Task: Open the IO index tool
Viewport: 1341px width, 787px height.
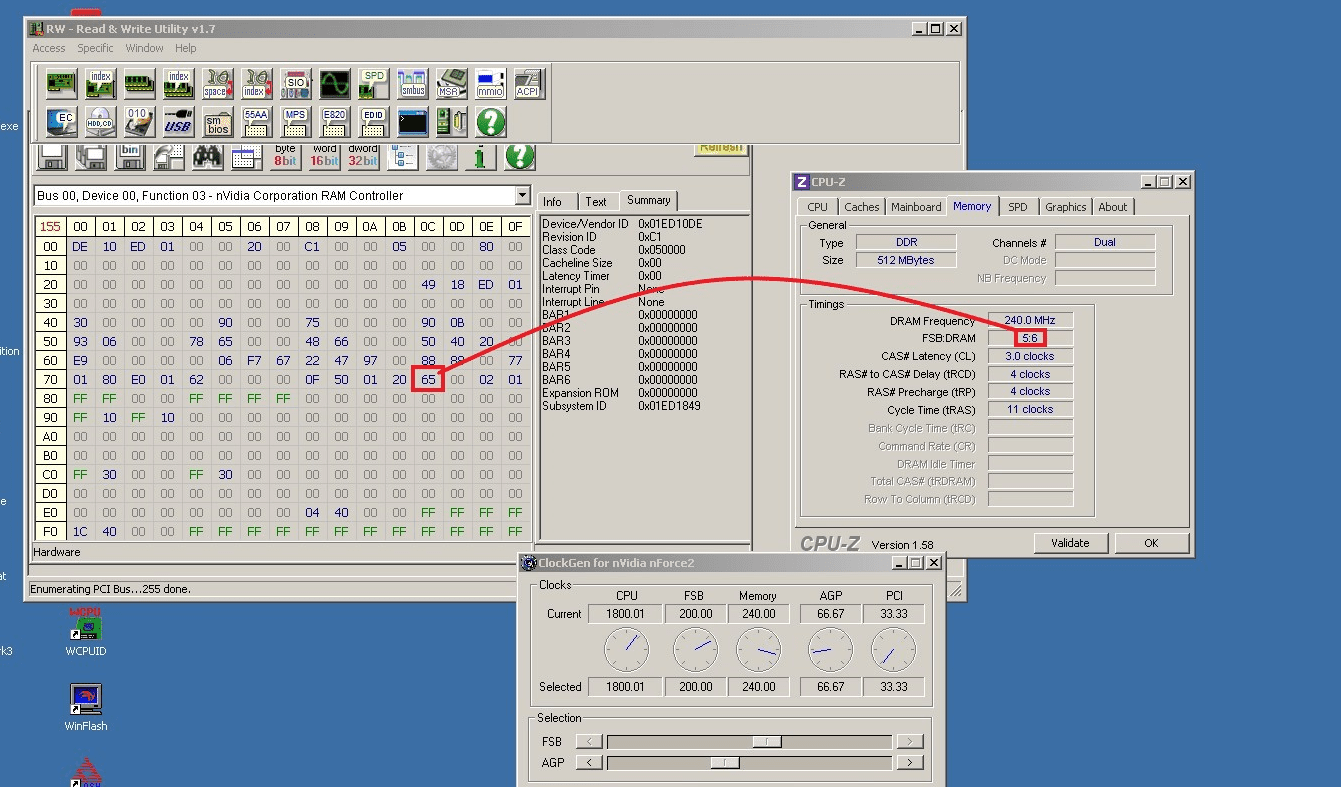Action: click(x=256, y=84)
